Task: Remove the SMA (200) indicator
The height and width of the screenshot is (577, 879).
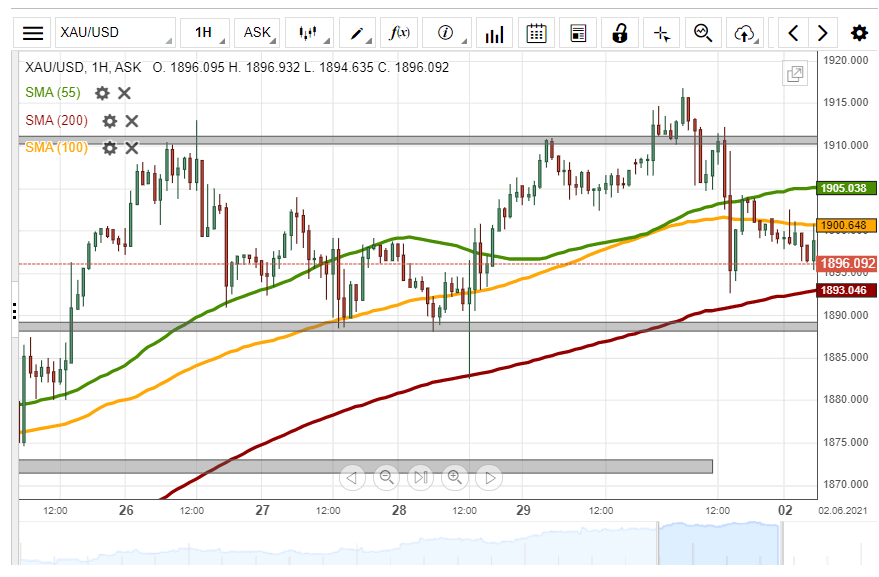Action: click(132, 121)
